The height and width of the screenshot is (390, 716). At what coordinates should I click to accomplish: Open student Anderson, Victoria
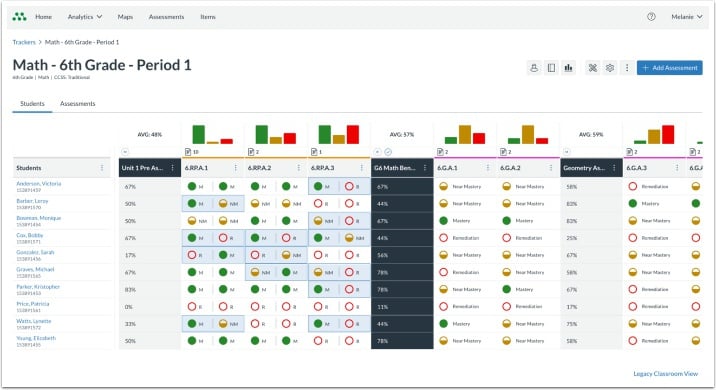pos(38,184)
